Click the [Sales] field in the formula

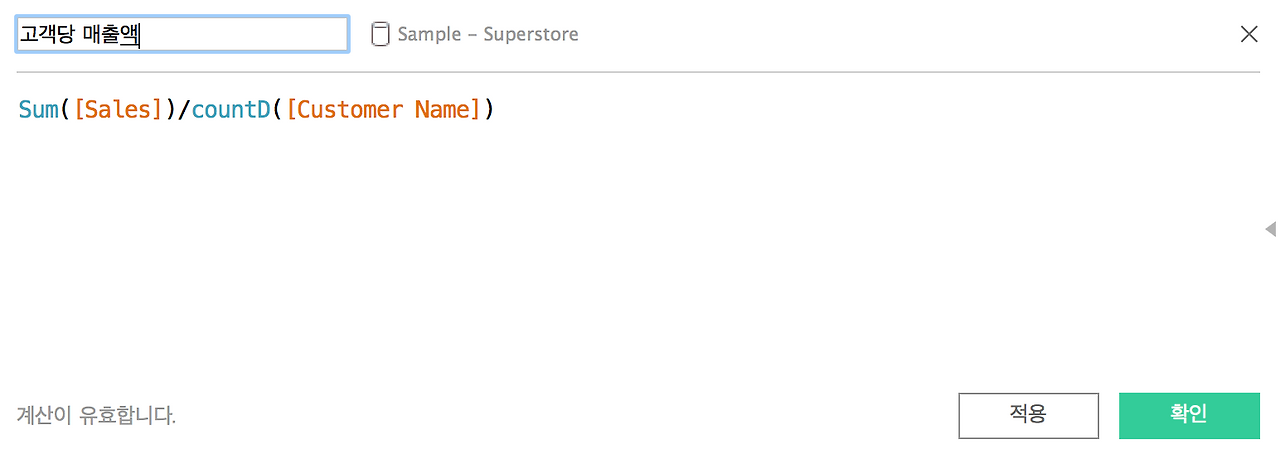[118, 110]
